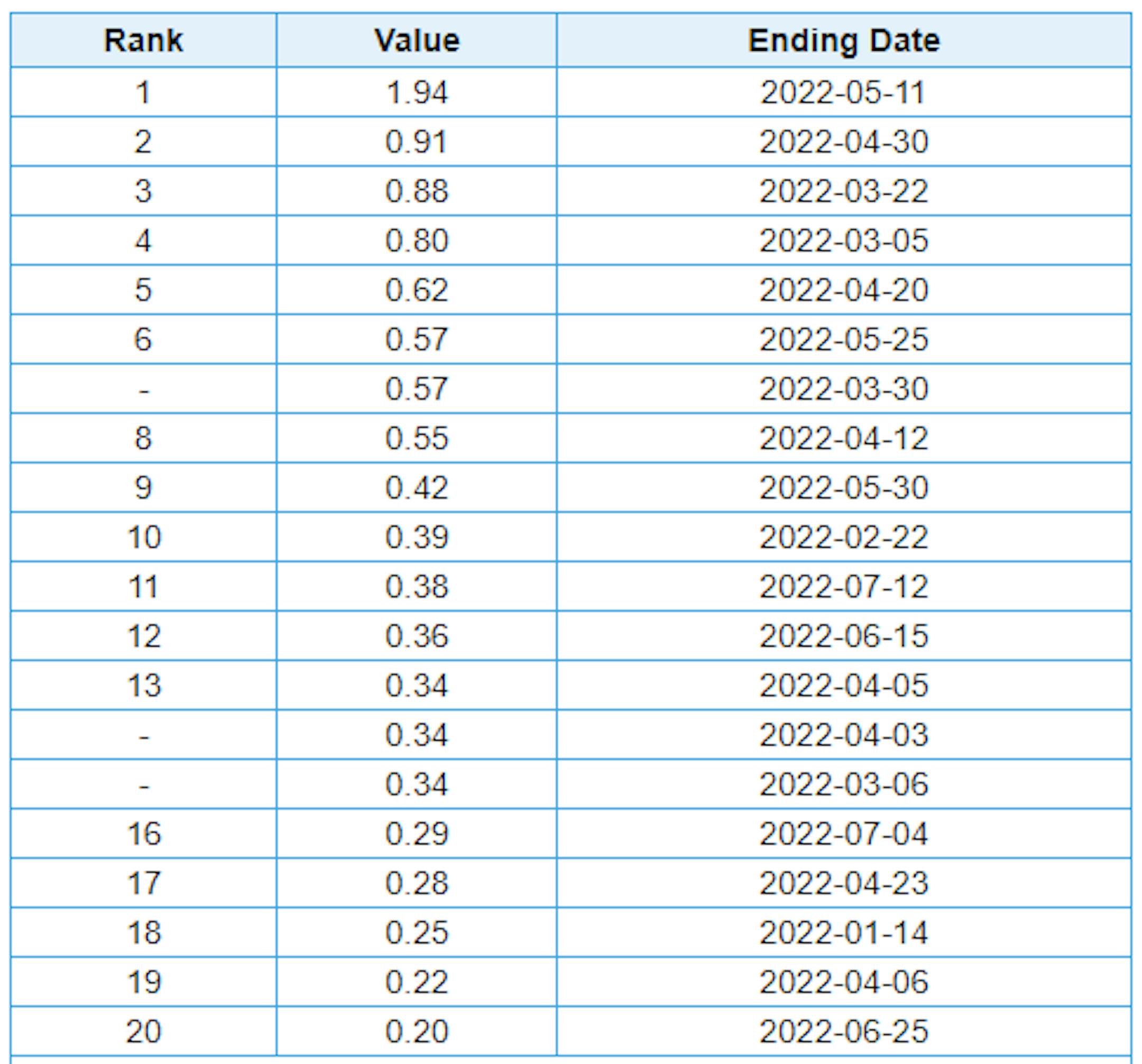The height and width of the screenshot is (1064, 1142).
Task: Select the date 2022-05-25 cell
Action: click(843, 339)
